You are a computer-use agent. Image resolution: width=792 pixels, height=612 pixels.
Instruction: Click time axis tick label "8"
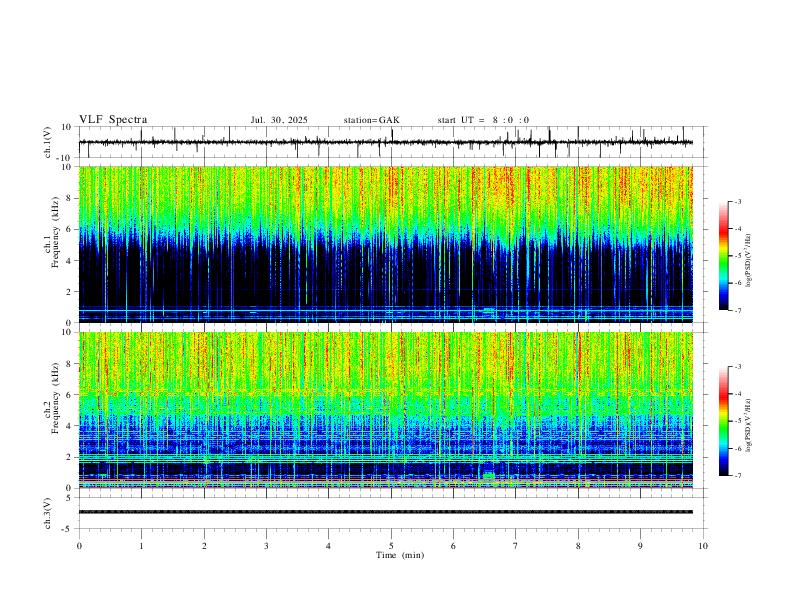click(578, 546)
